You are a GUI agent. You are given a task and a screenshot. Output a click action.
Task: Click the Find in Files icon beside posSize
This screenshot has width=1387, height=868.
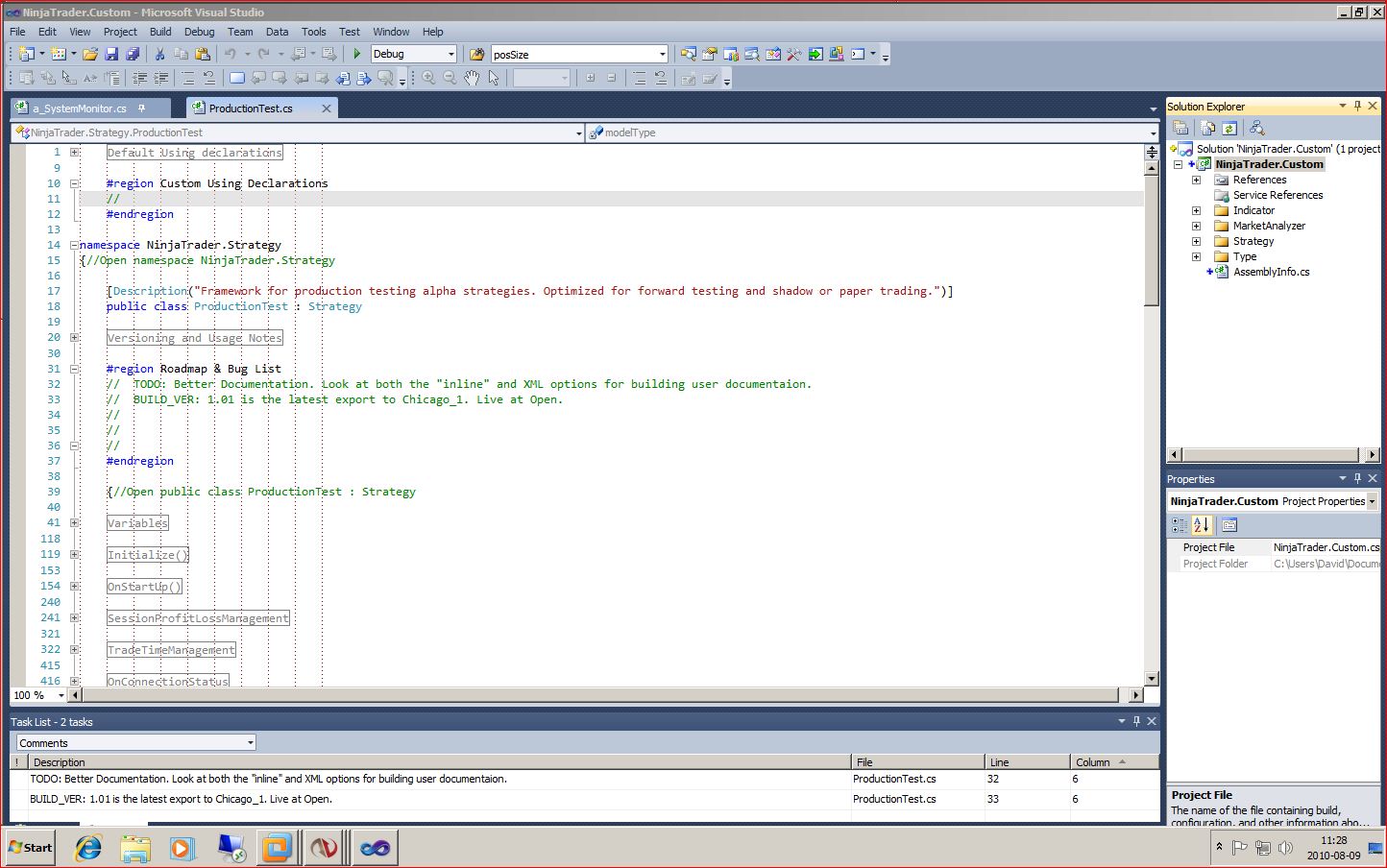(477, 55)
